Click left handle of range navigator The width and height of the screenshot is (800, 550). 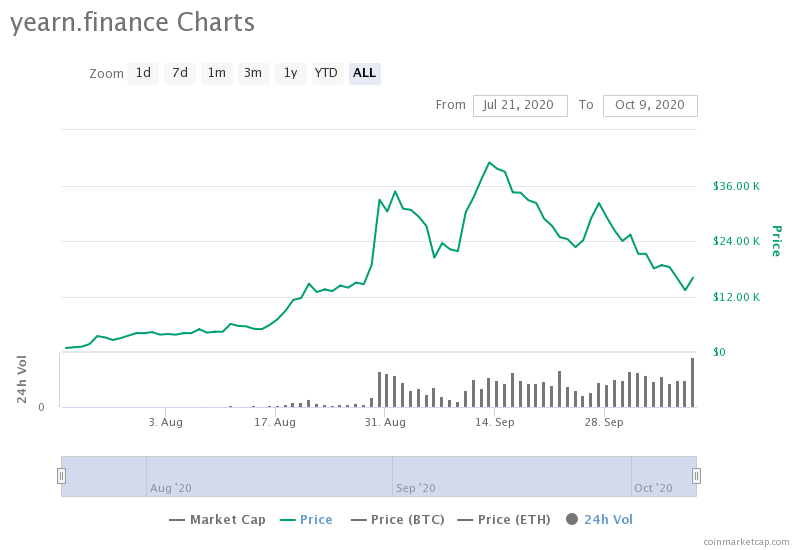click(61, 476)
